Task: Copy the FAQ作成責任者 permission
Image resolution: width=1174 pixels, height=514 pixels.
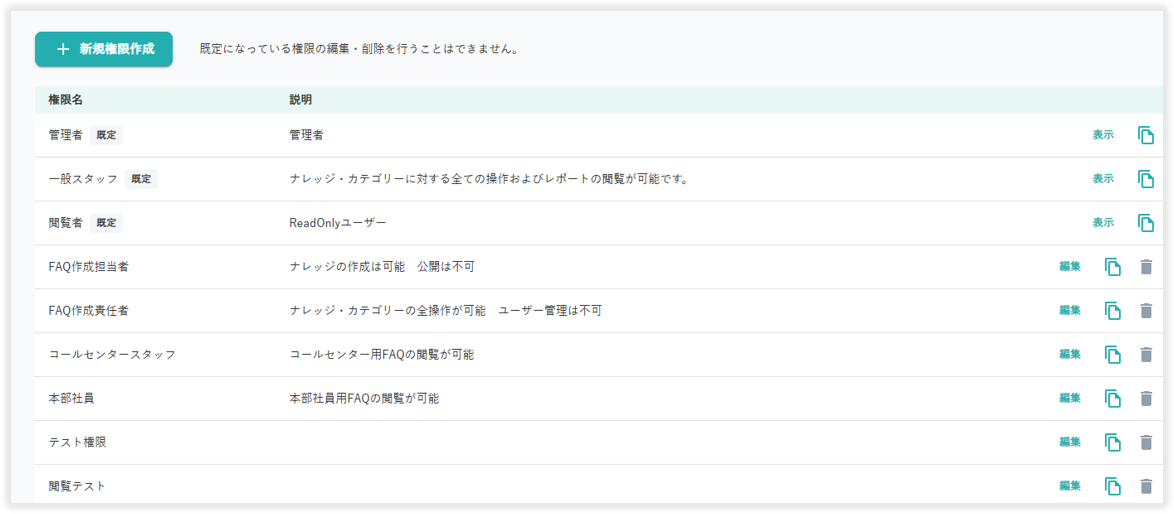Action: pos(1112,311)
